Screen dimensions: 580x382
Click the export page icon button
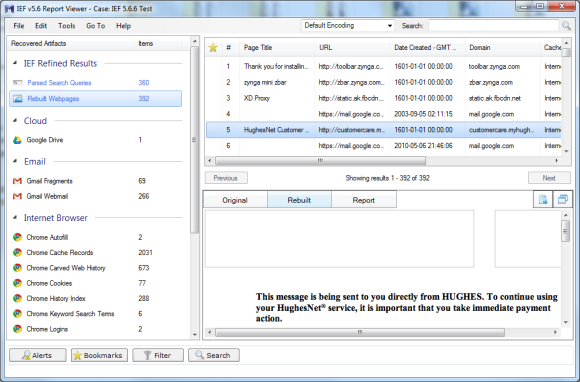click(x=543, y=200)
